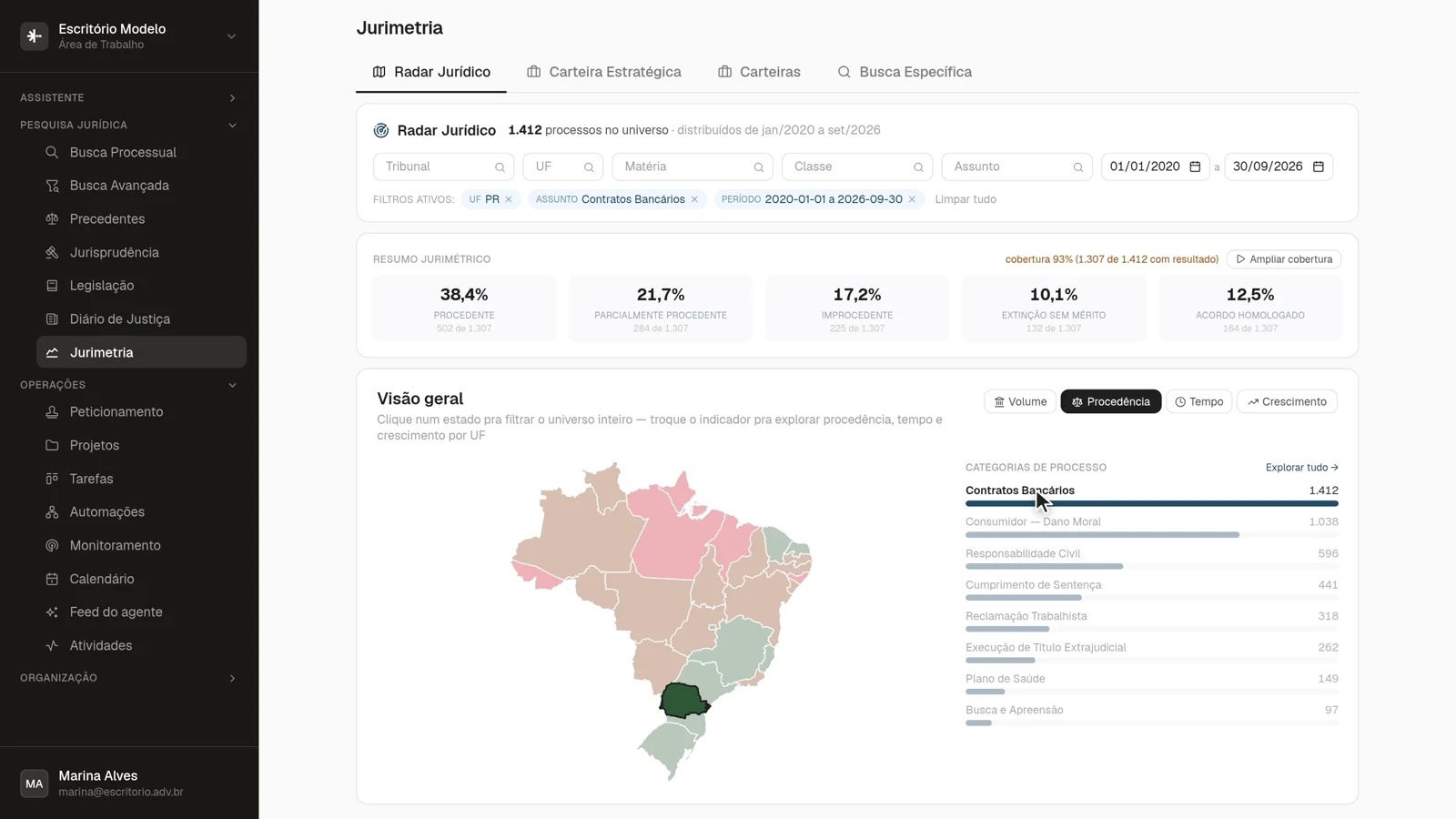Screen dimensions: 1456x819
Task: Open the Monitoramento radar icon
Action: click(52, 545)
